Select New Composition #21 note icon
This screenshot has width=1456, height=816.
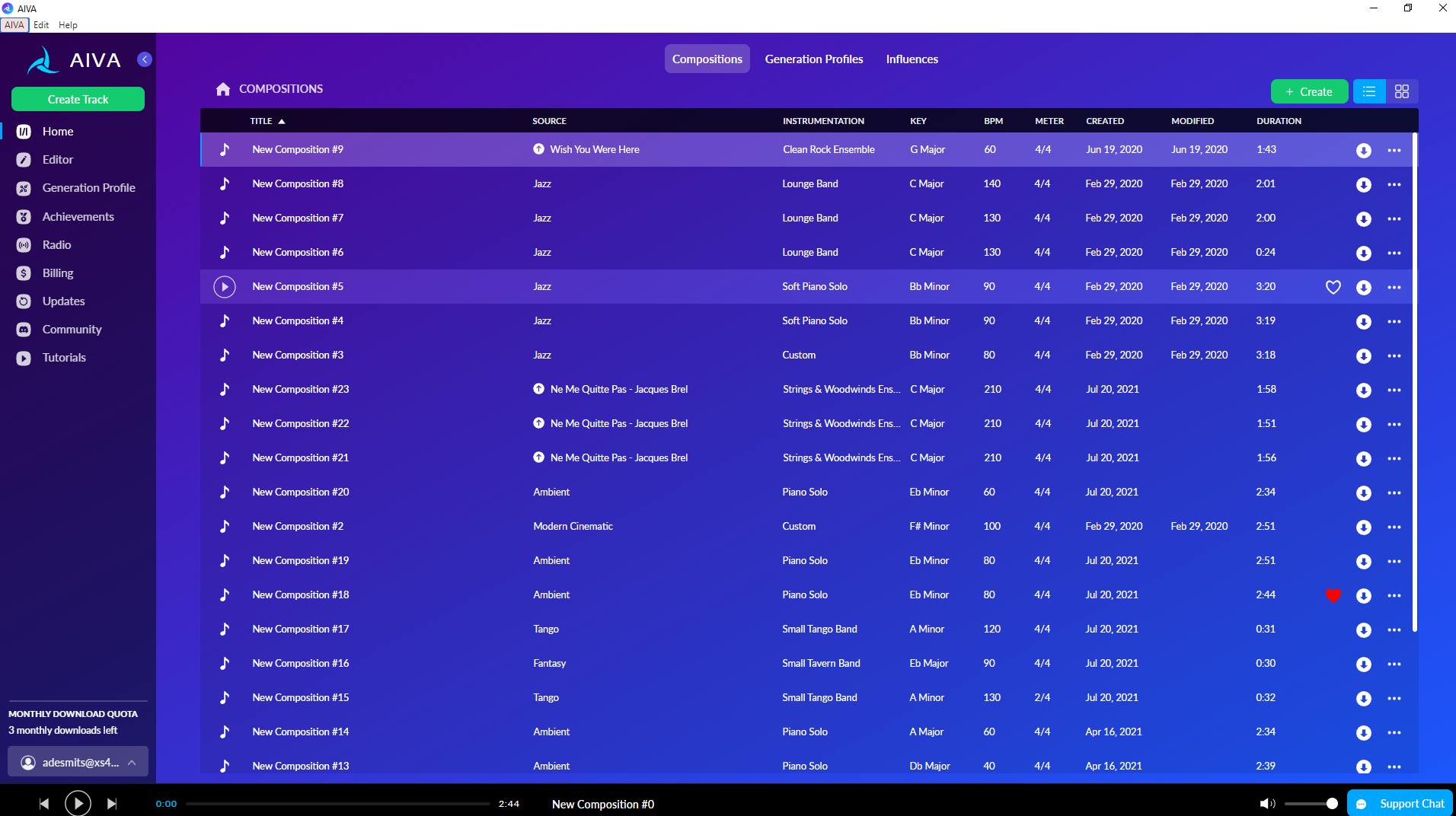coord(225,458)
